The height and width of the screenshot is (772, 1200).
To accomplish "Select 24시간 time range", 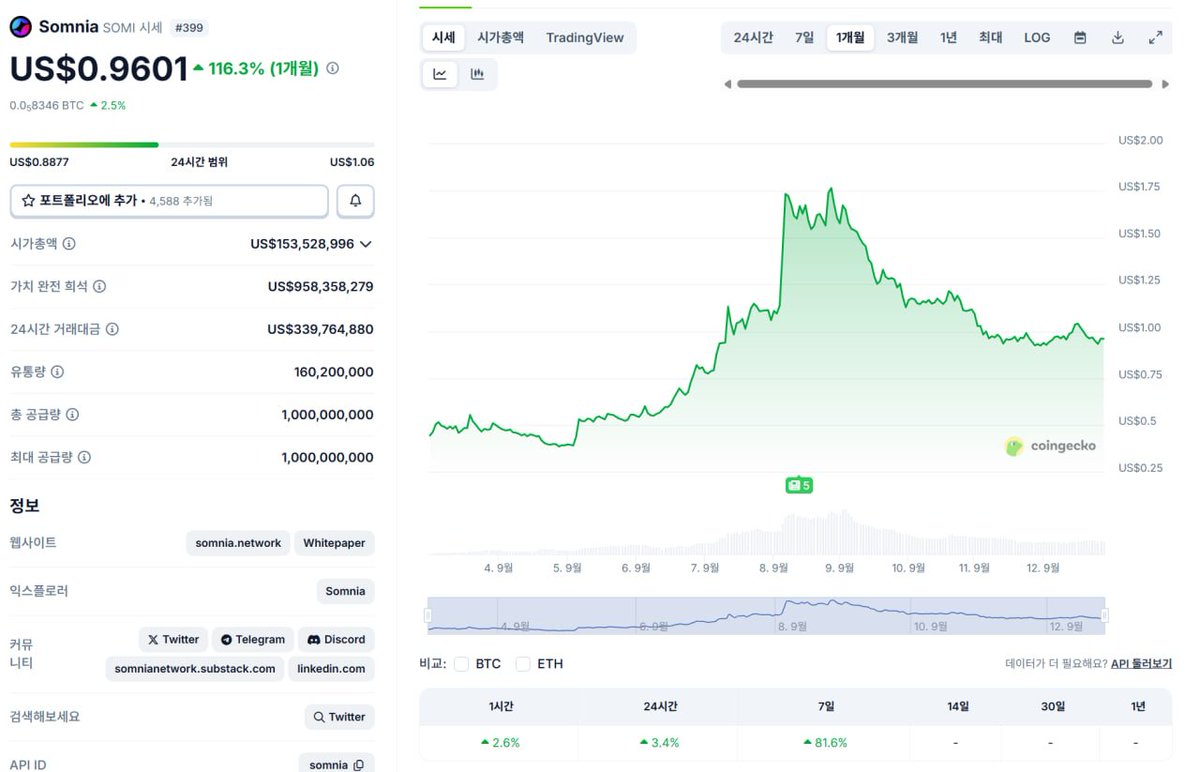I will point(753,38).
